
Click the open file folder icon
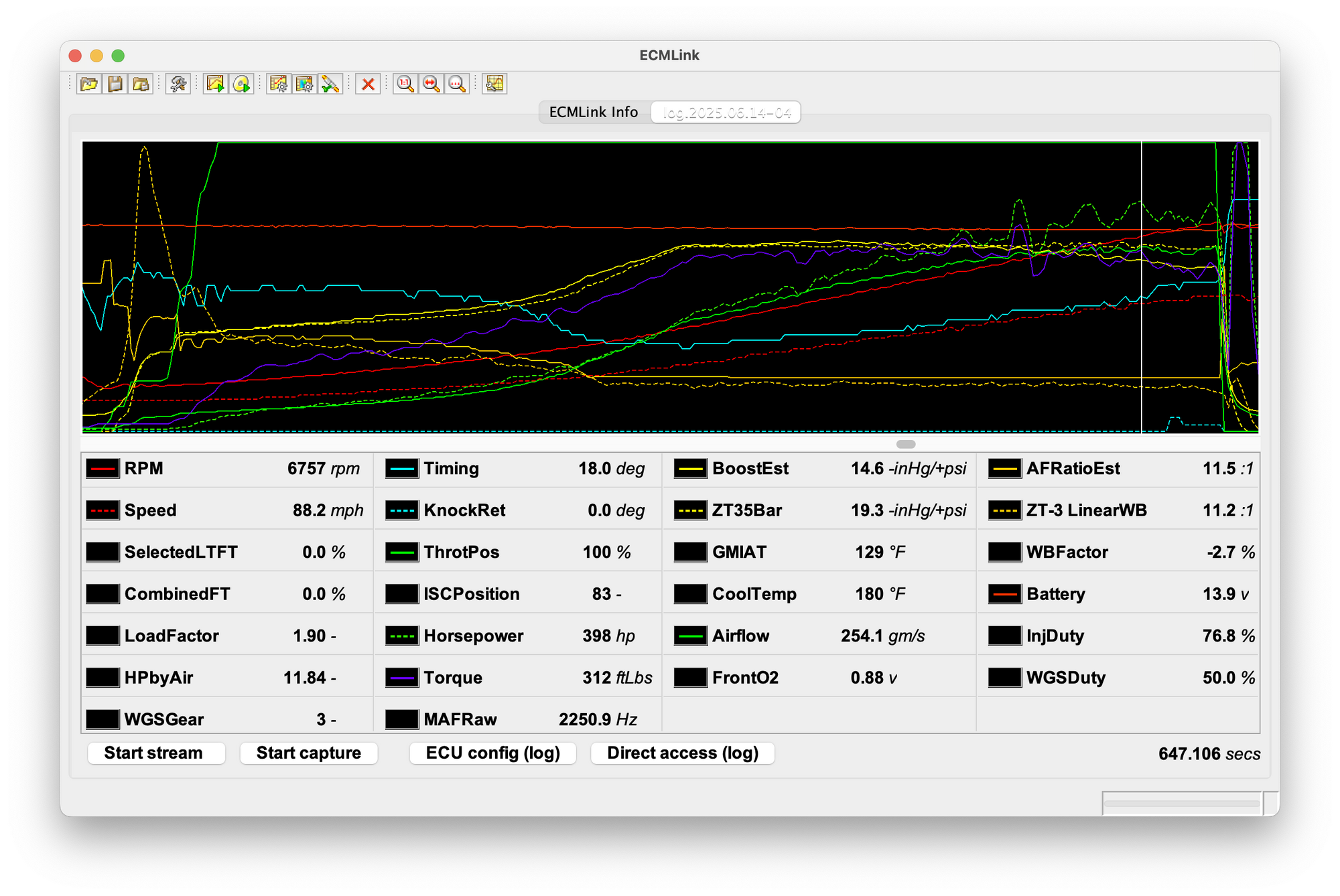[89, 84]
